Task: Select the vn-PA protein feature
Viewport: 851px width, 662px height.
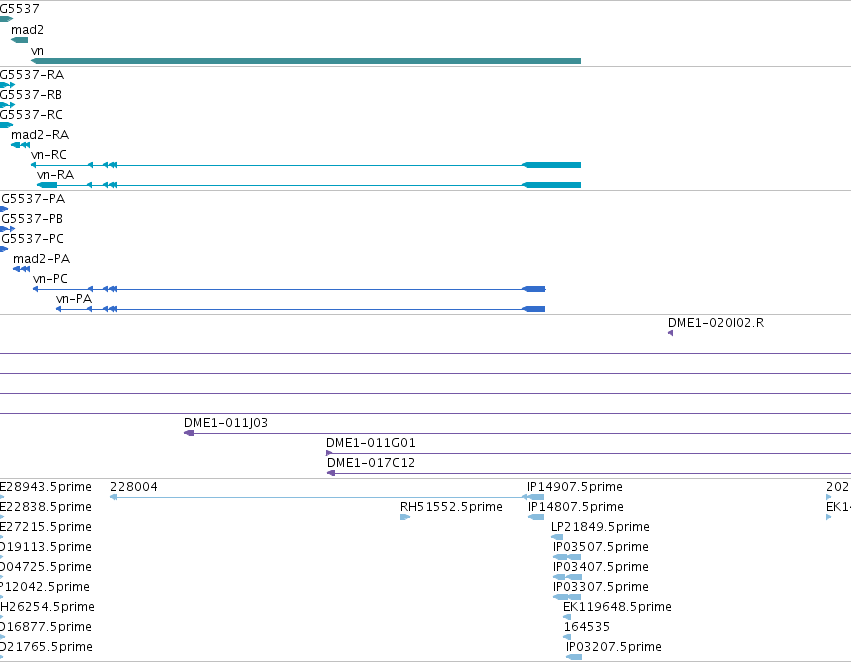Action: [301, 309]
